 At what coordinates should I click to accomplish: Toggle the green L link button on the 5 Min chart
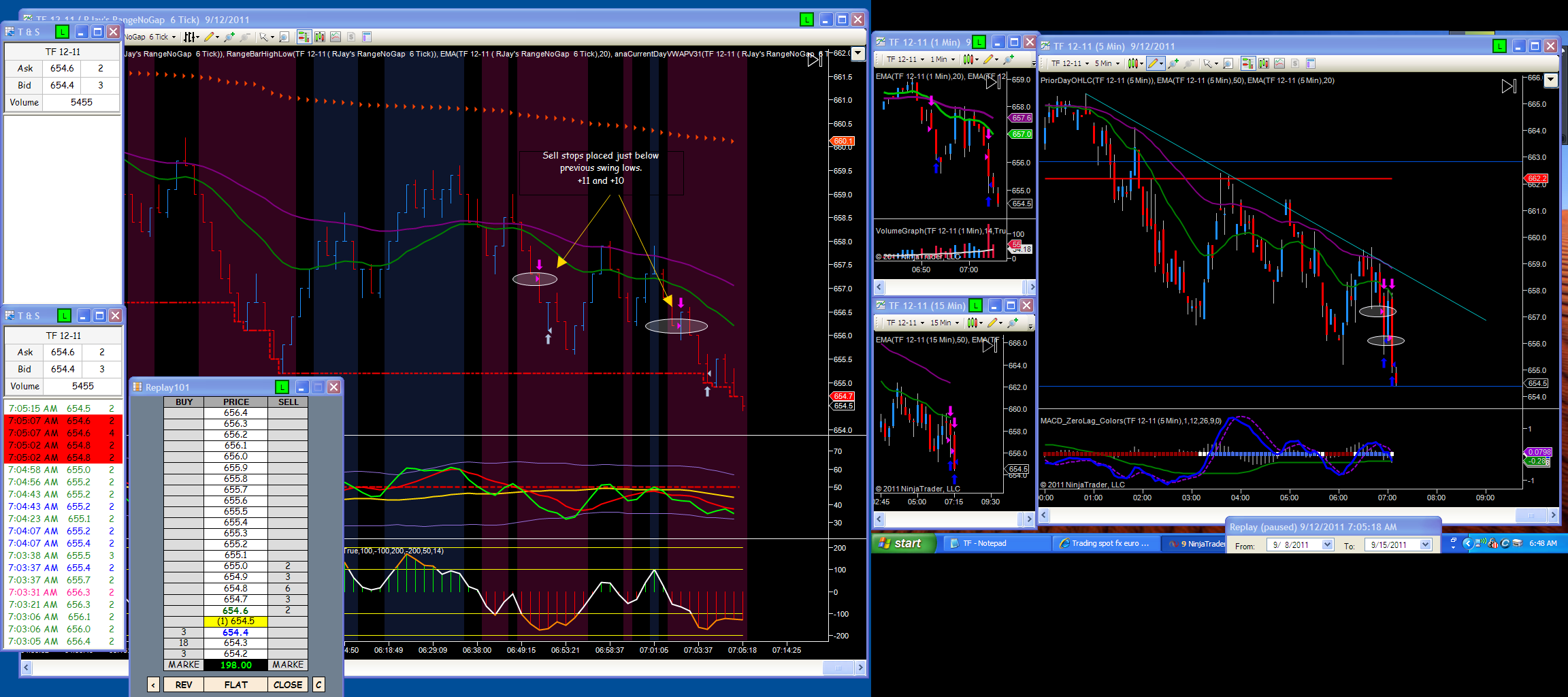tap(1499, 46)
